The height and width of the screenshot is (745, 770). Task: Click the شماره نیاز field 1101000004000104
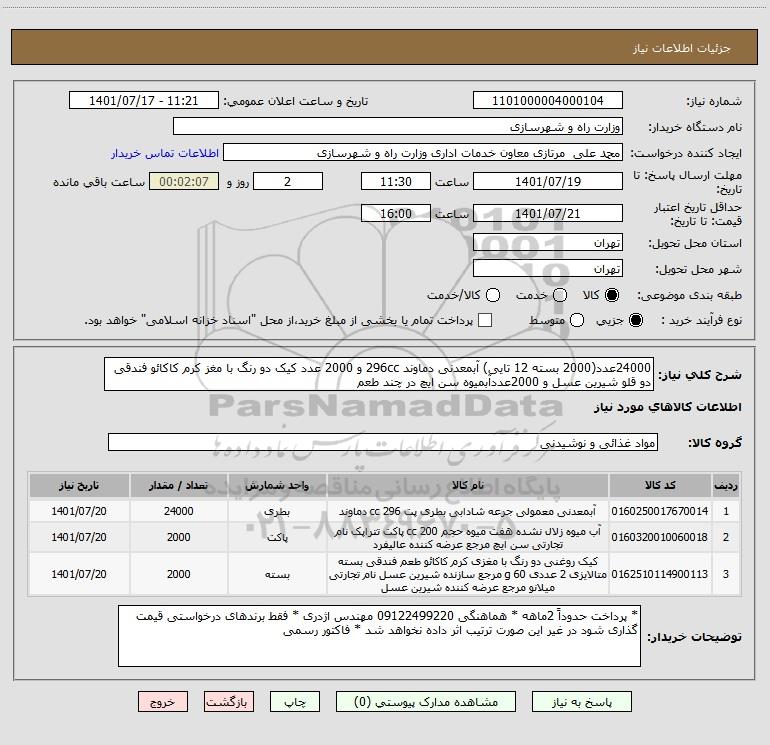tap(548, 100)
